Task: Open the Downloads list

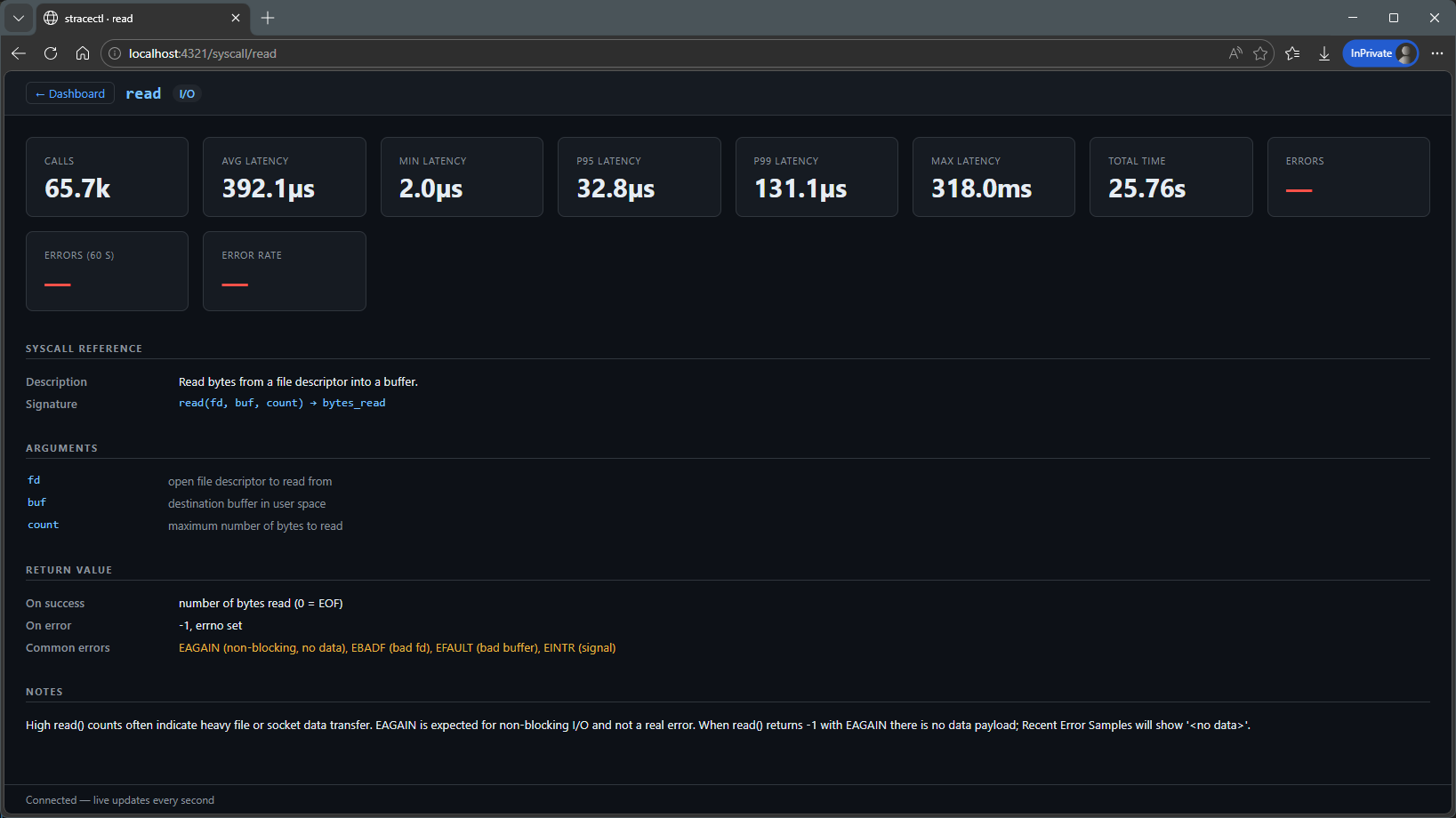Action: coord(1323,53)
